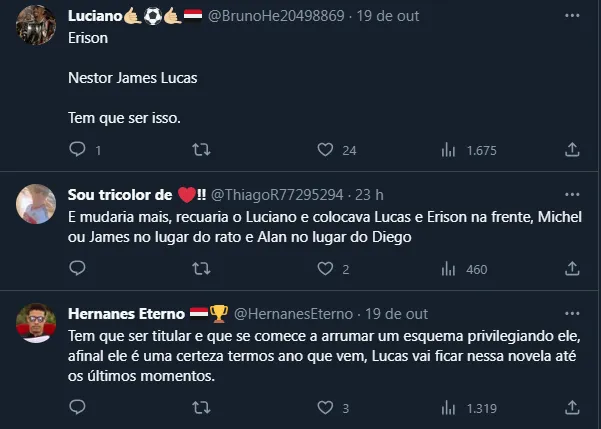Open more menu on ThiagoR77295294's tweet
The image size is (601, 429).
pyautogui.click(x=572, y=194)
